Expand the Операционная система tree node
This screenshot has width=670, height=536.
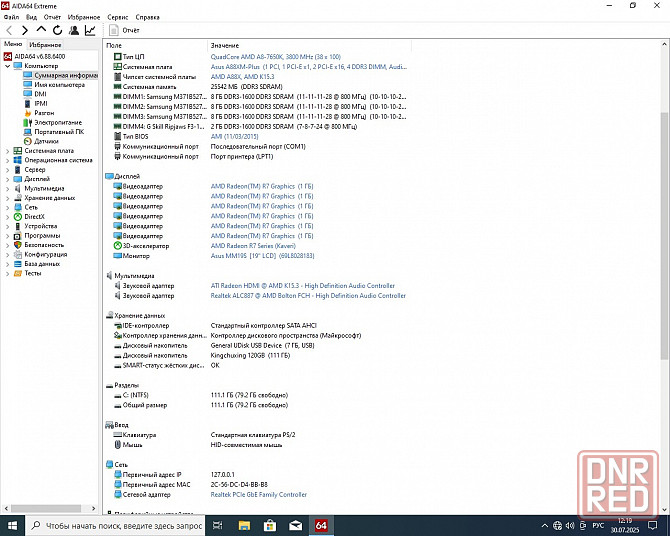pyautogui.click(x=7, y=160)
